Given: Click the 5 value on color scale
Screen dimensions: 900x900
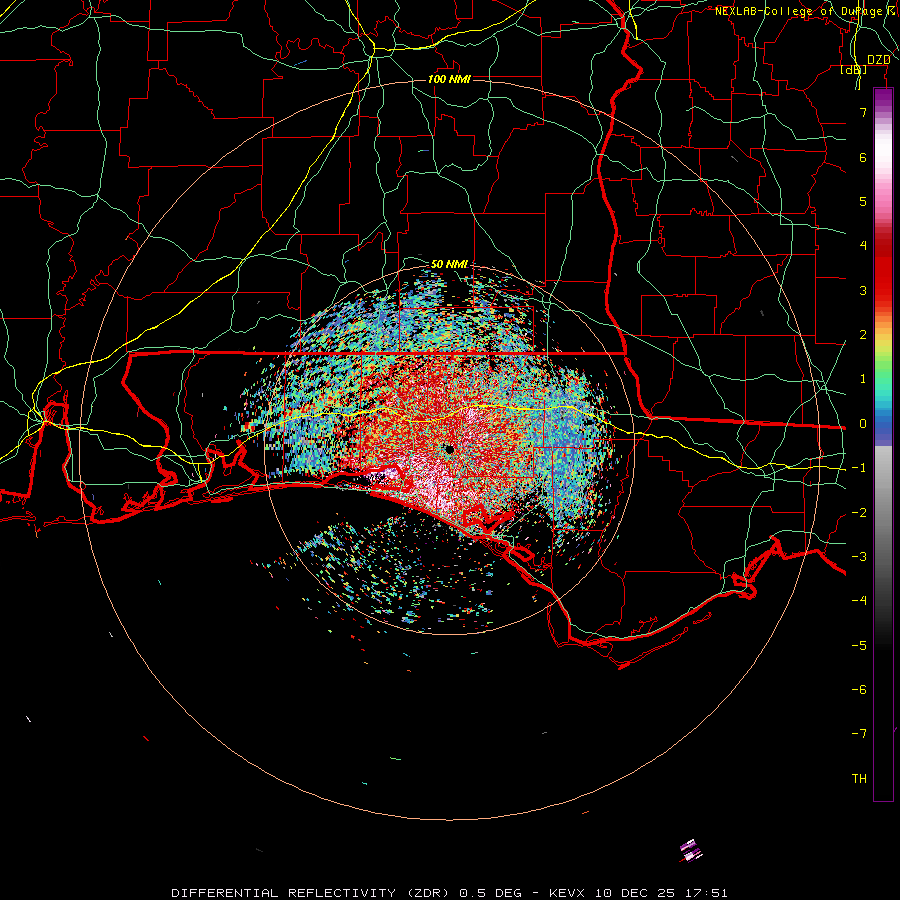Looking at the screenshot, I should [863, 201].
